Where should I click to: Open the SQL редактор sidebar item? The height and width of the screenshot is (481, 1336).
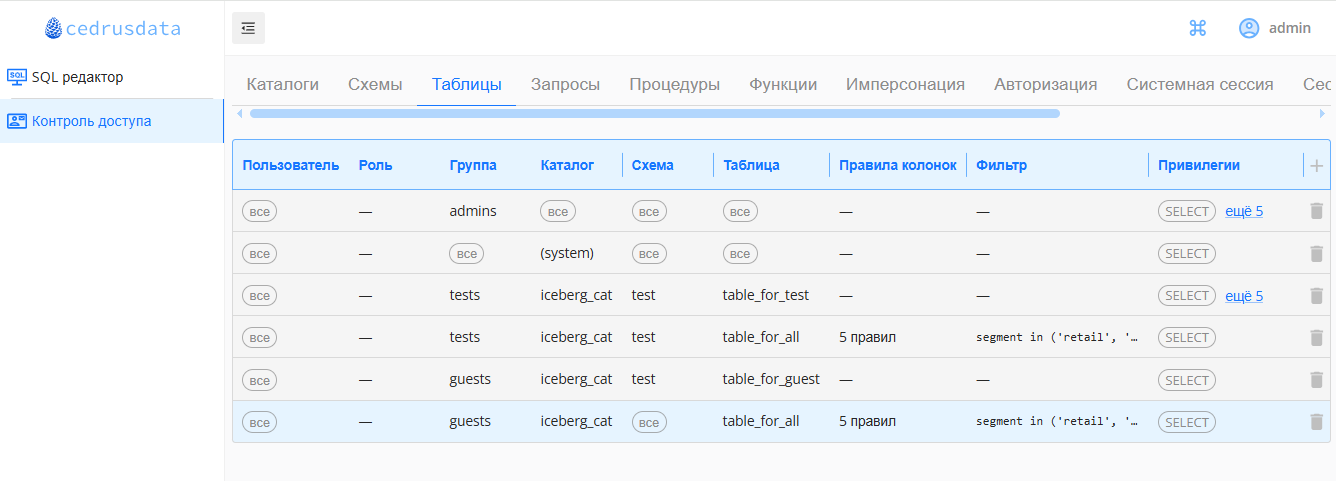coord(77,77)
